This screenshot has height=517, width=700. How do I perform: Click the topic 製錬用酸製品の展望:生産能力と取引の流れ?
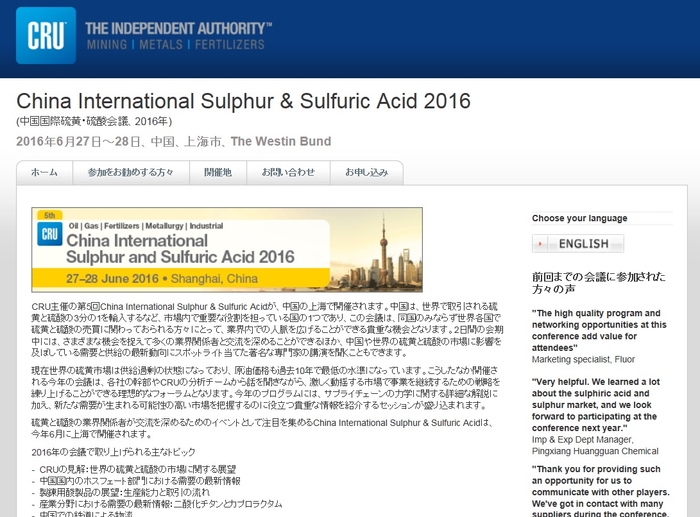click(125, 492)
